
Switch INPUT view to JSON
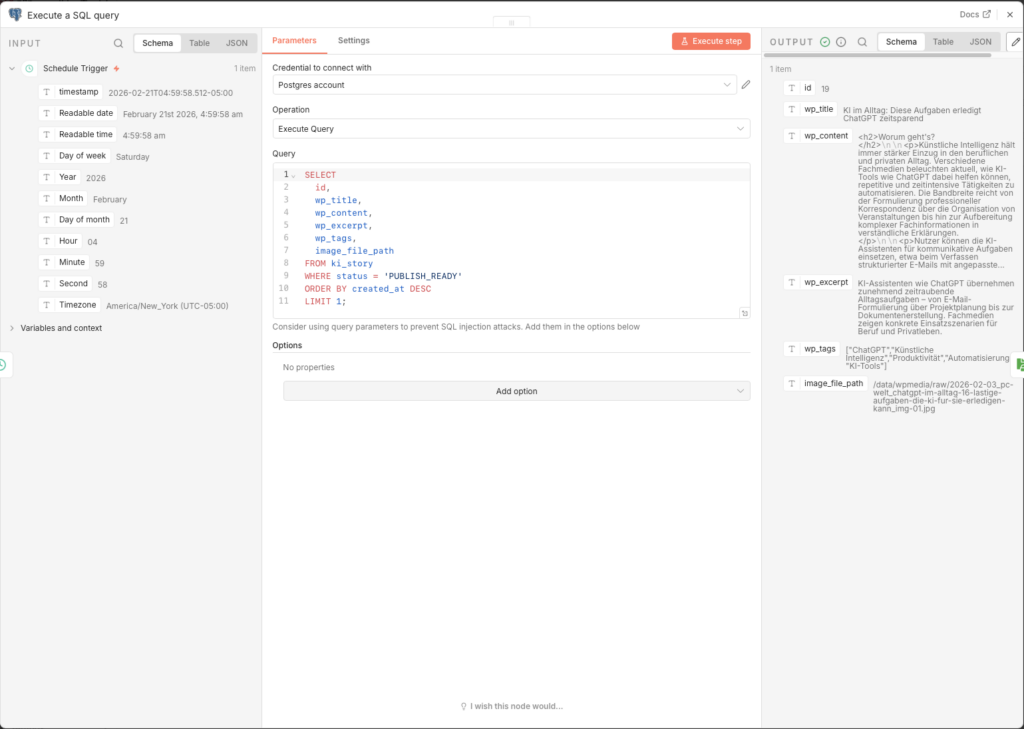tap(236, 43)
